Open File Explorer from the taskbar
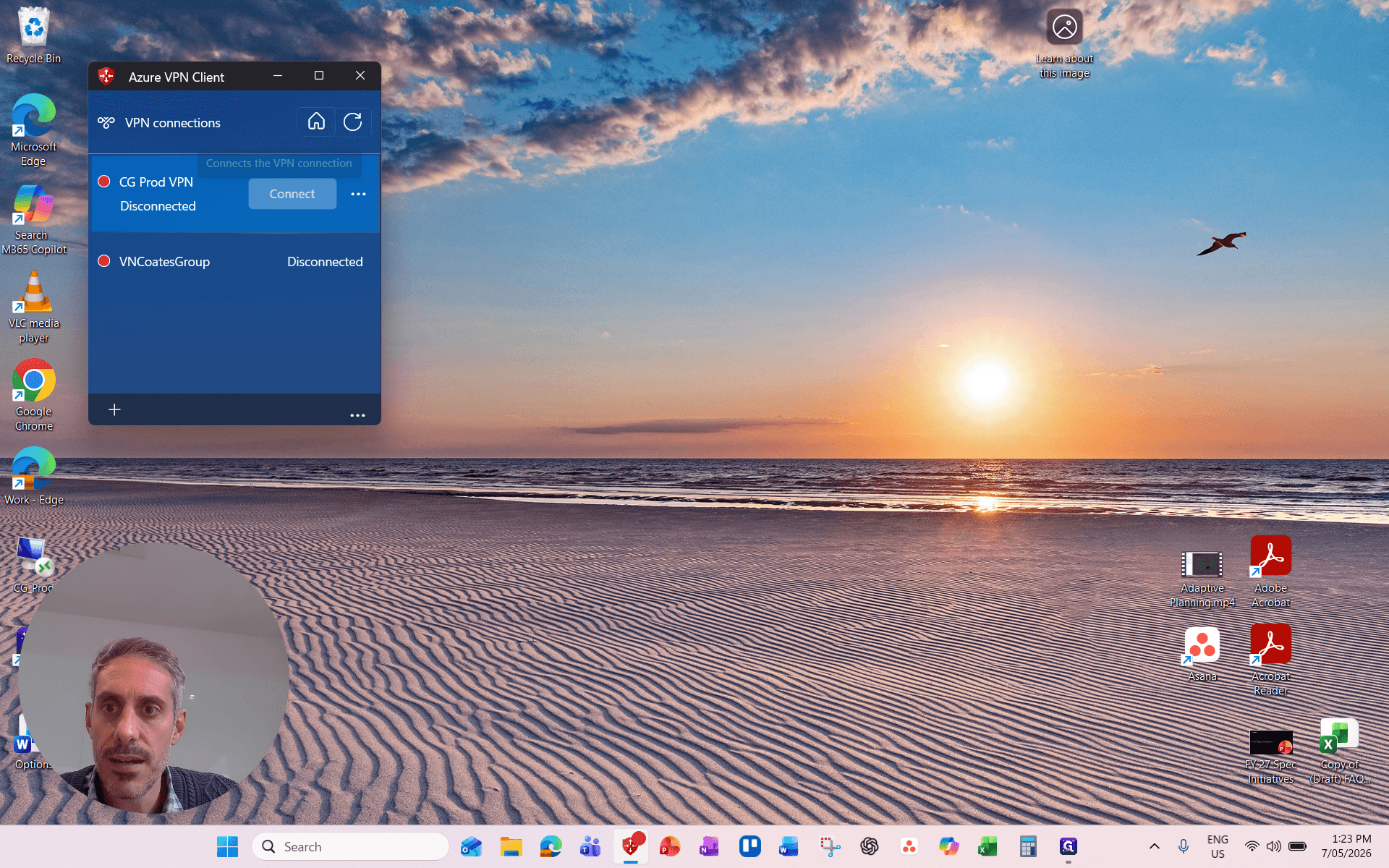Image resolution: width=1389 pixels, height=868 pixels. pos(511,846)
